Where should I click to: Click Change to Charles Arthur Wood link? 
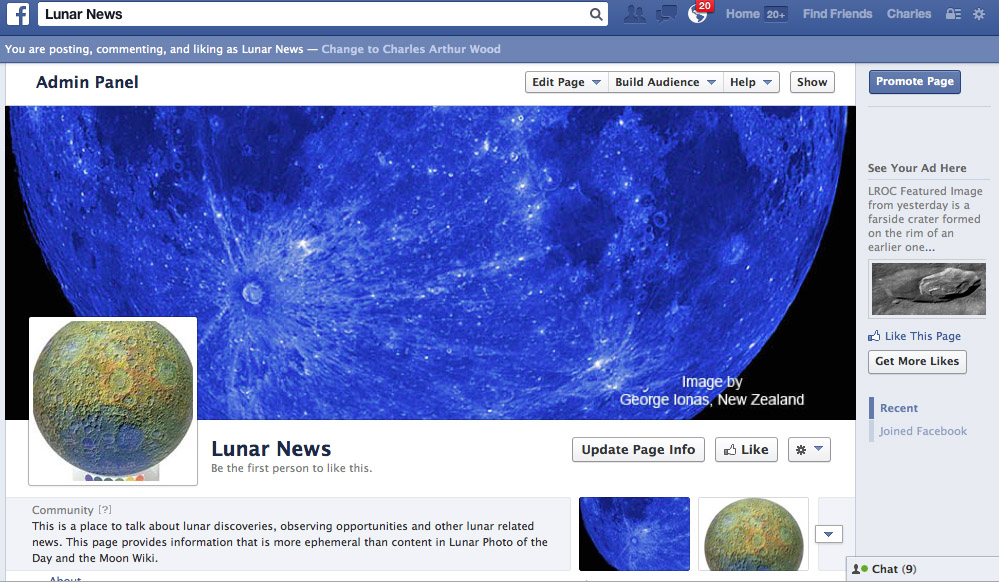pos(411,49)
